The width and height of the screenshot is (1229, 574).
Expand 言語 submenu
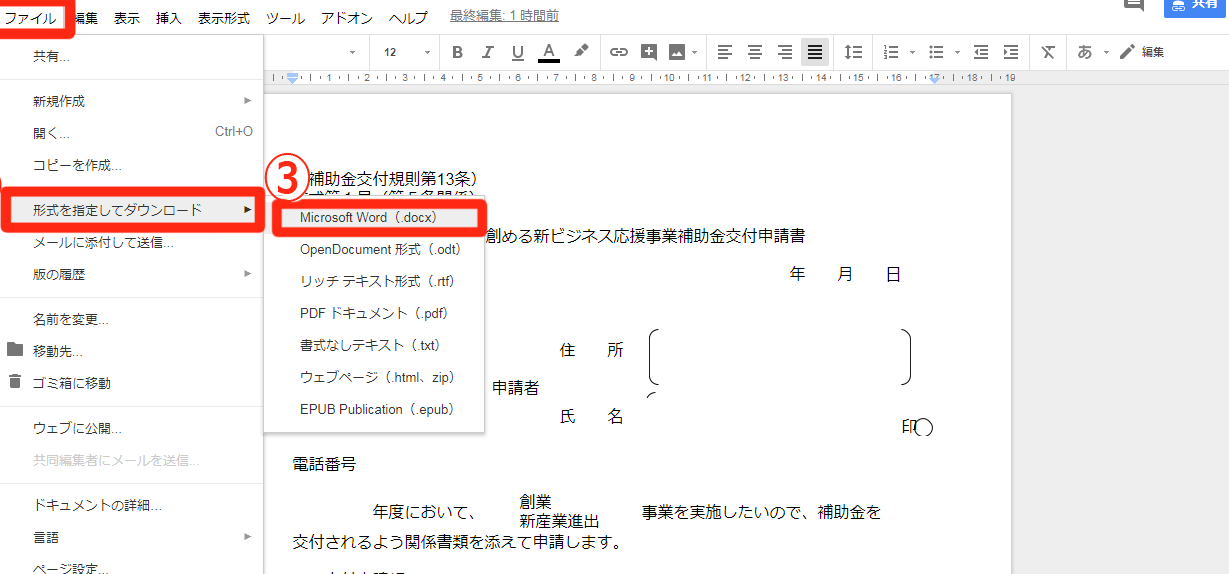click(132, 537)
